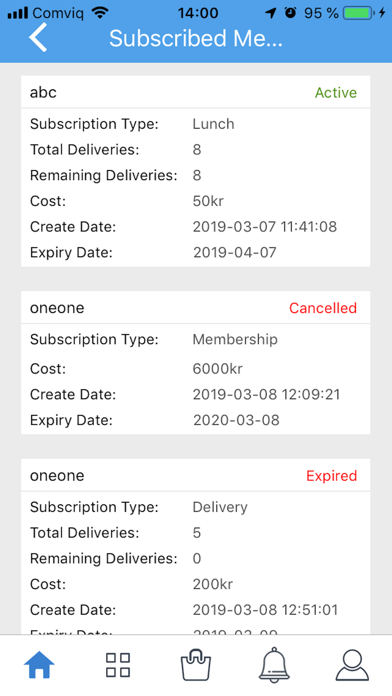This screenshot has width=392, height=696.
Task: Tap the location arrow status icon
Action: [270, 13]
